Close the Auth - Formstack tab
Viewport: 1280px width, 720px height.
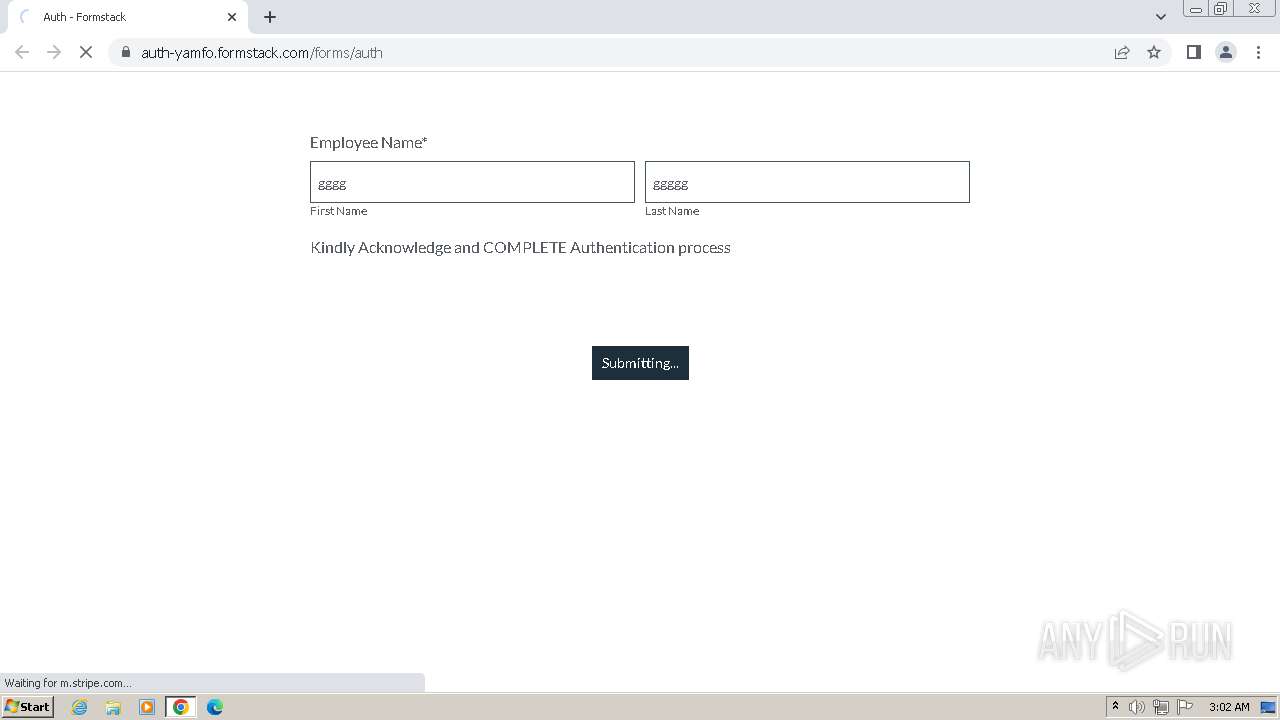(232, 17)
